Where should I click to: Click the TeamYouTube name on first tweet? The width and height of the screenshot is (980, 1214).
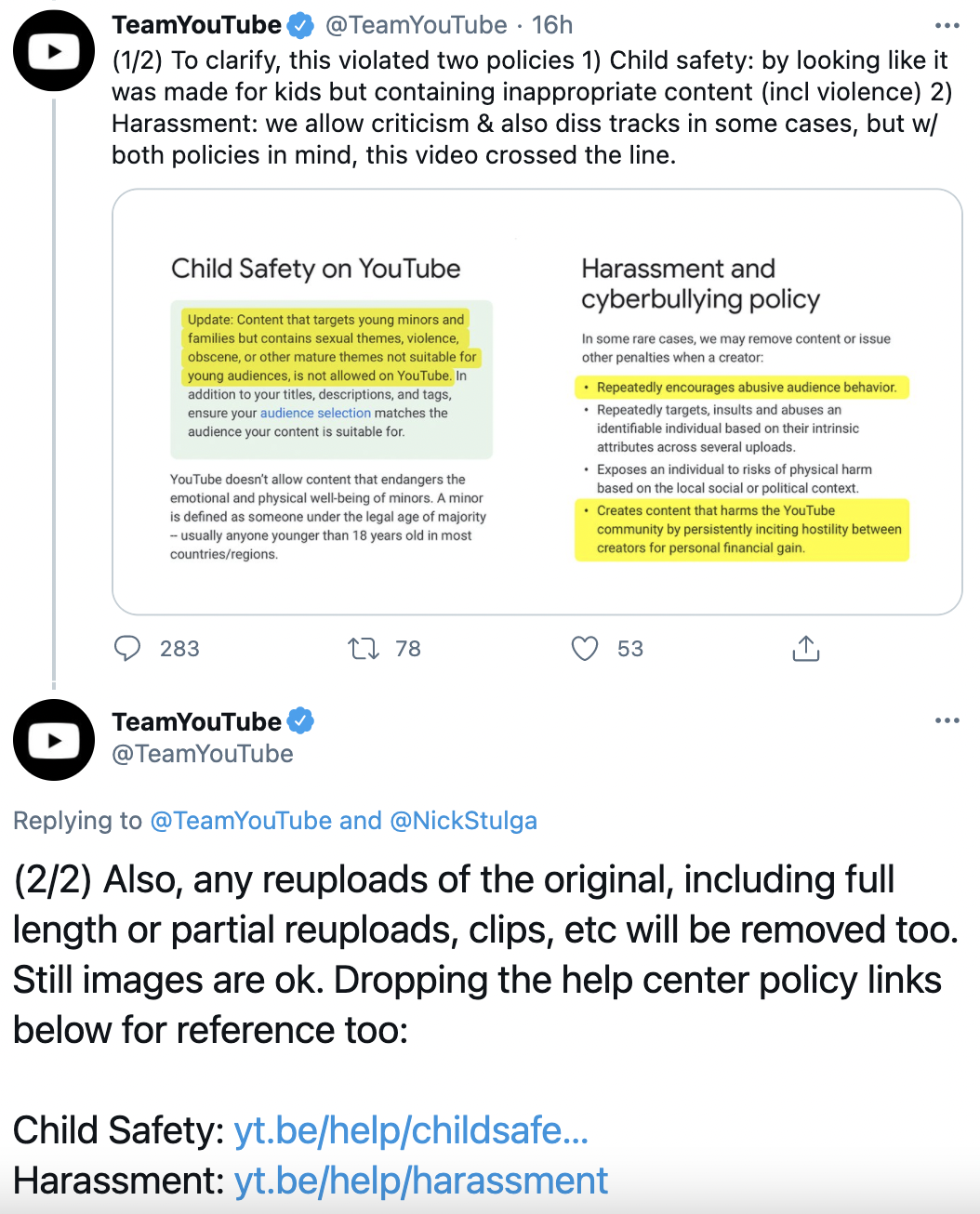click(x=196, y=25)
